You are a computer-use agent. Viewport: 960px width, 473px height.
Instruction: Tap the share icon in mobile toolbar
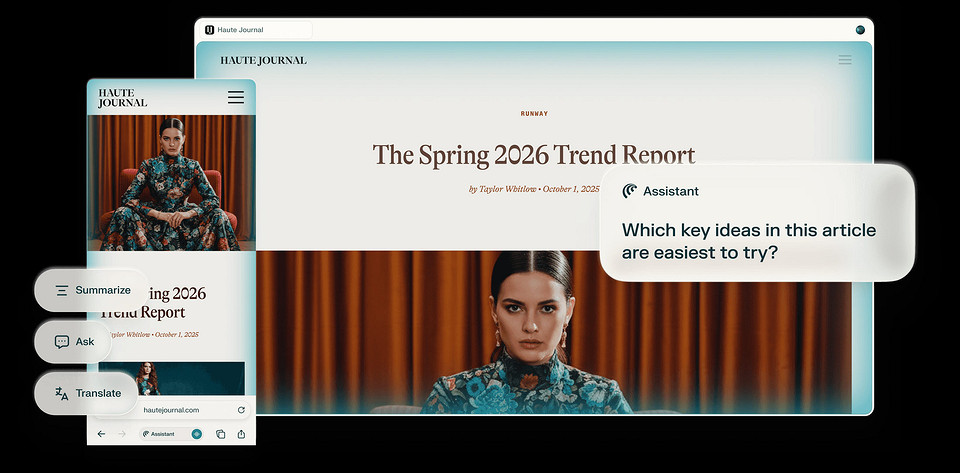coord(241,434)
